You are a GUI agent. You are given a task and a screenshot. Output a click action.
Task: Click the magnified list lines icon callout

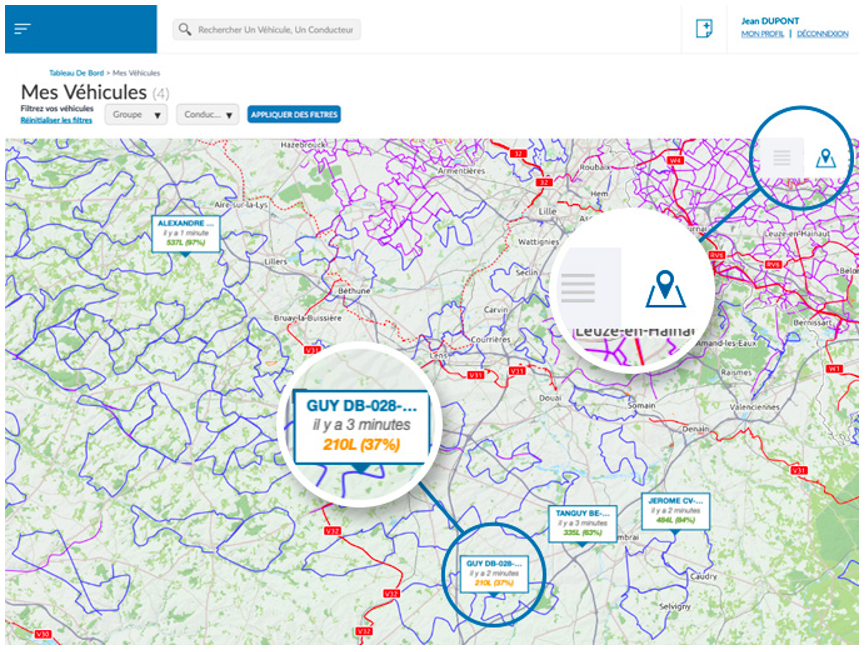579,288
